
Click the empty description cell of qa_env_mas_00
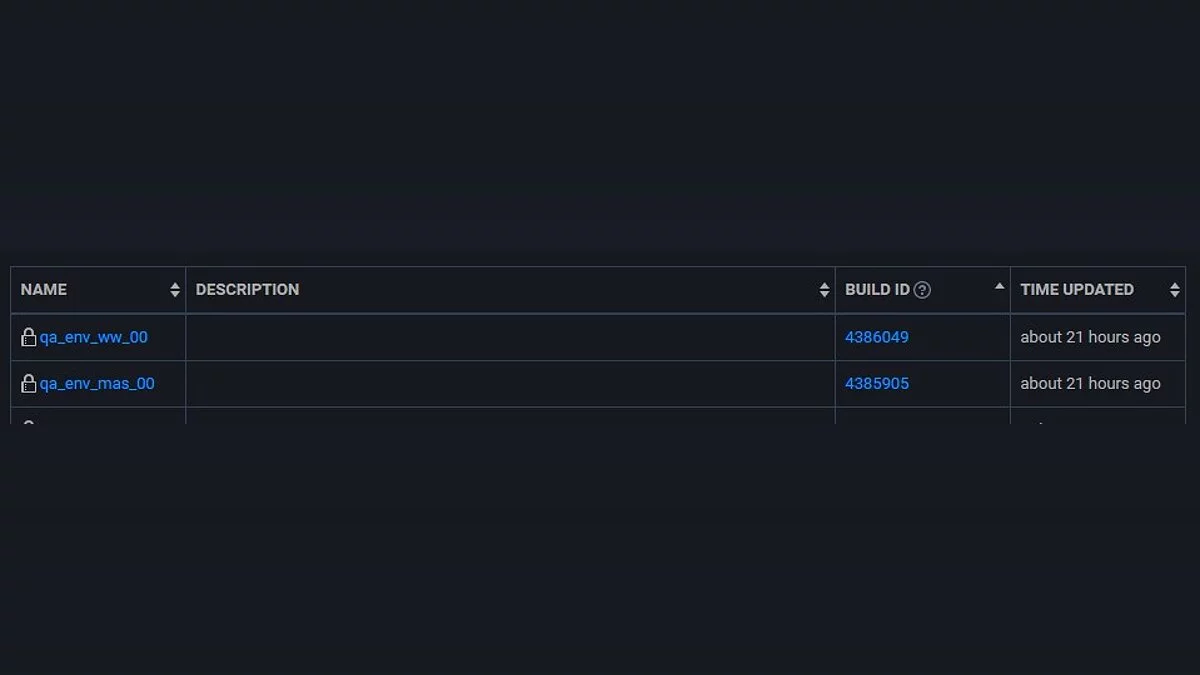510,384
